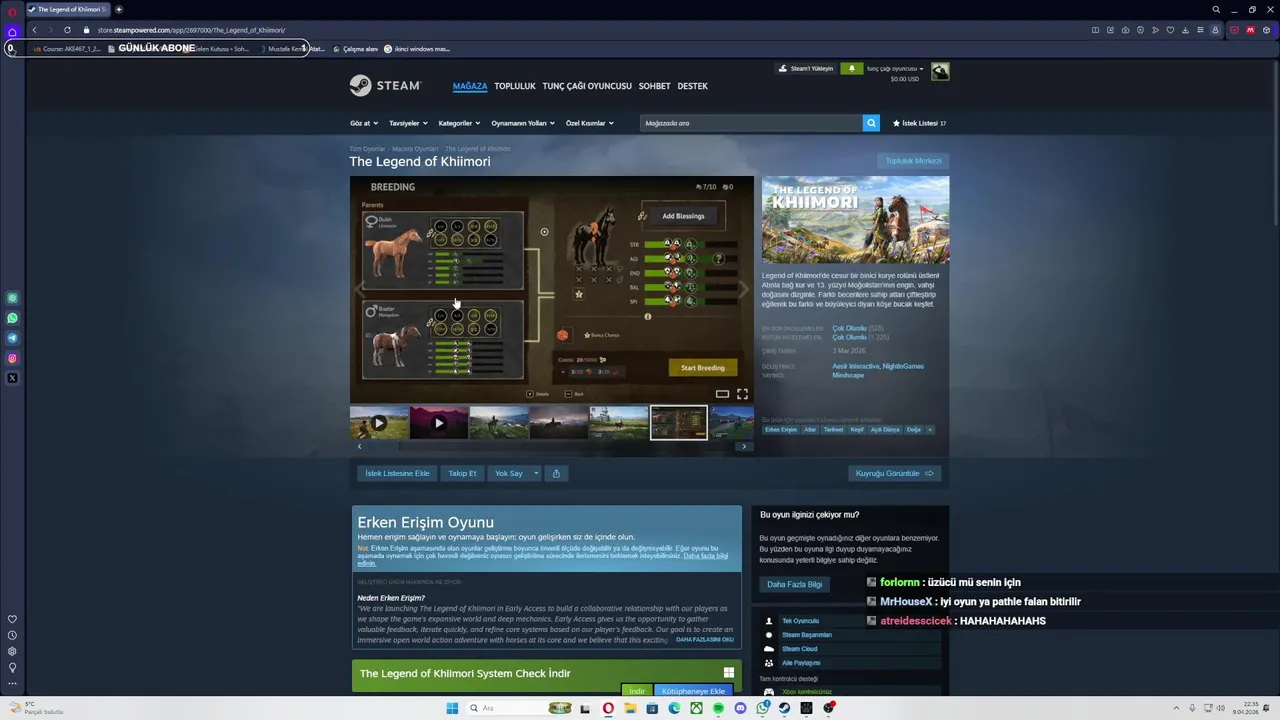Open Spotify from the Windows taskbar
Image resolution: width=1280 pixels, height=720 pixels.
pyautogui.click(x=718, y=708)
